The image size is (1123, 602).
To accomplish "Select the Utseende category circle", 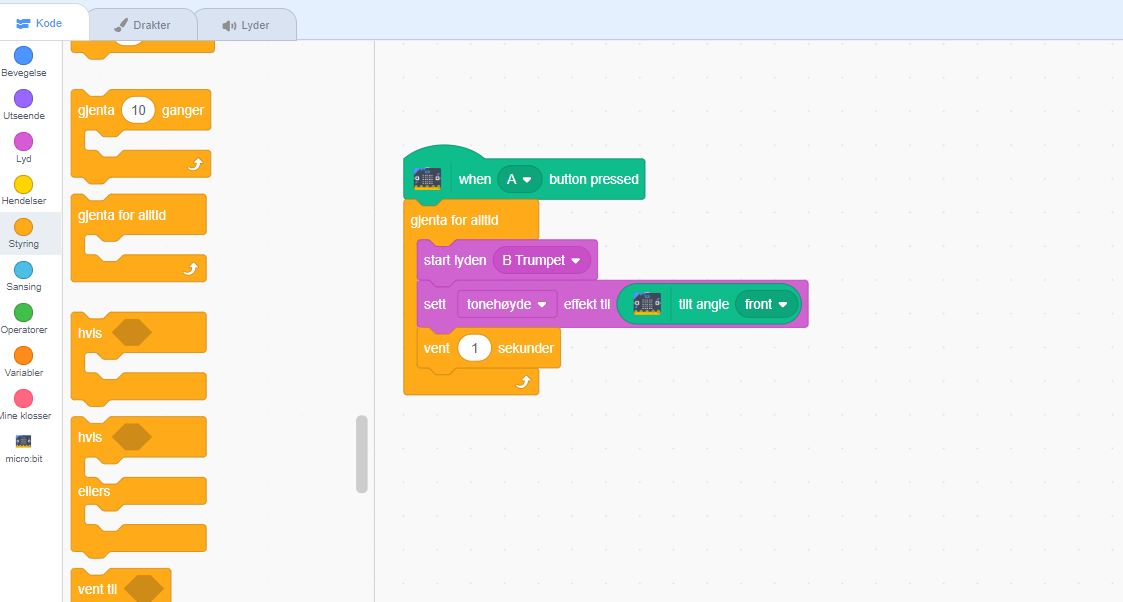I will (x=24, y=99).
